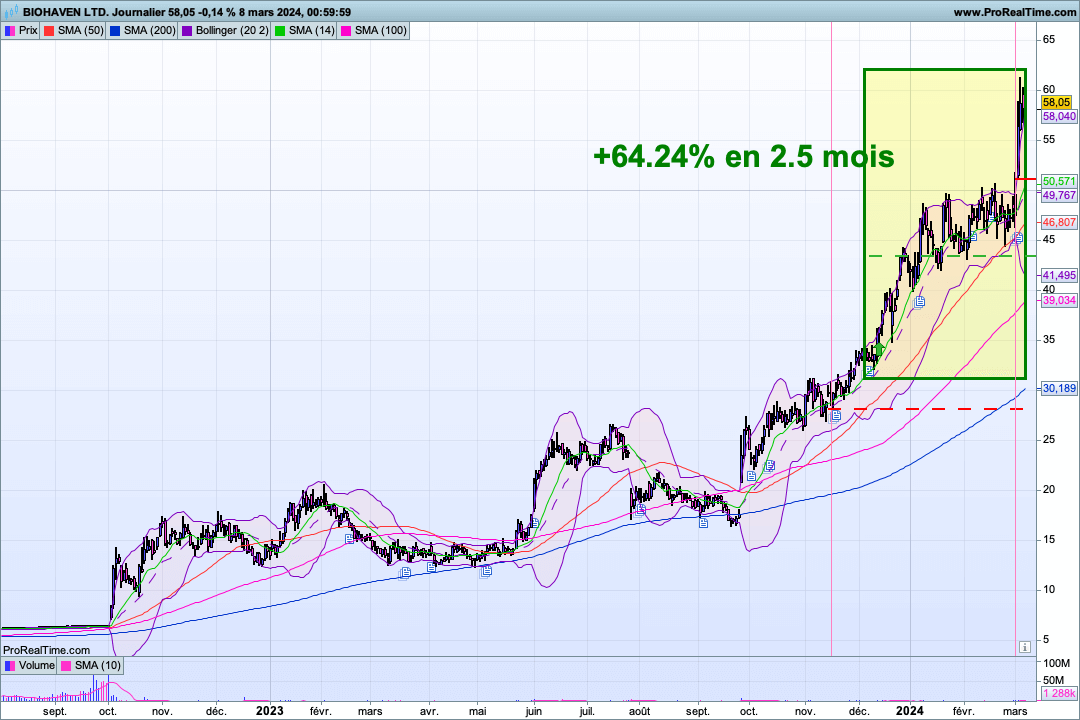
Task: Open the www.ProRealTime.com link in the header
Action: coord(1015,12)
